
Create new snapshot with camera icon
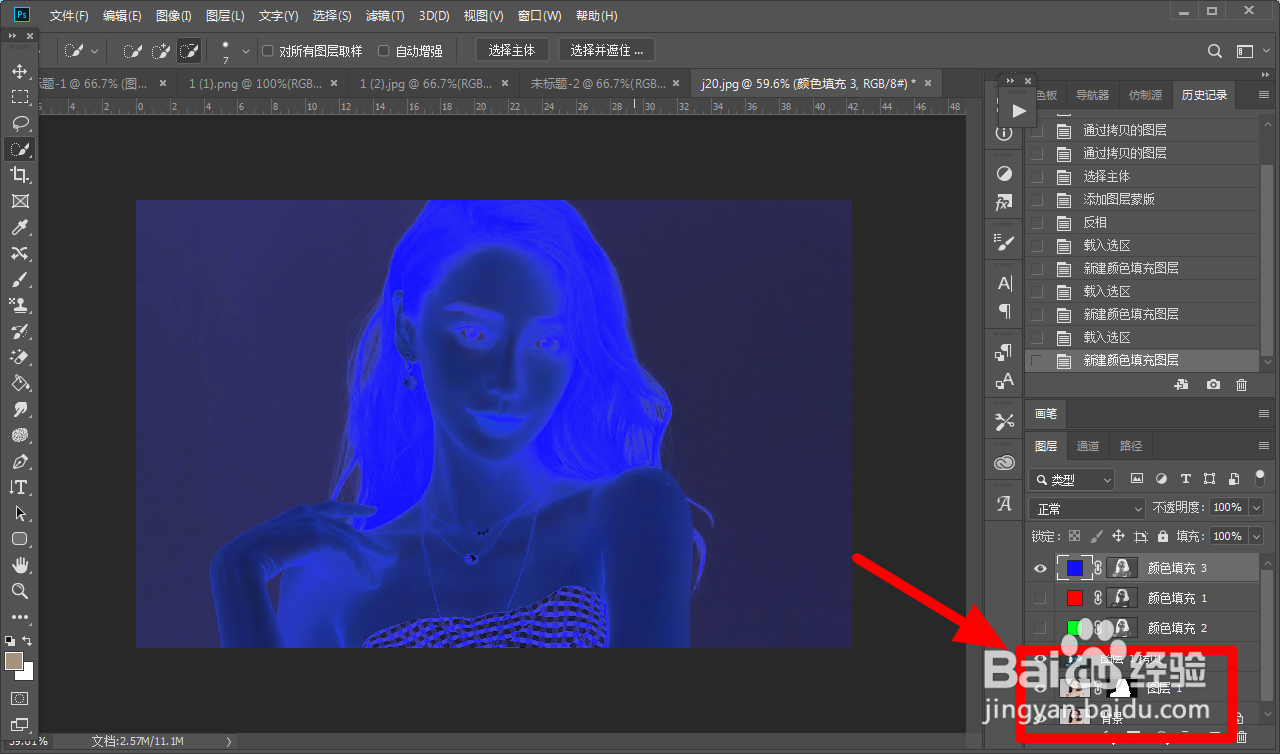pyautogui.click(x=1213, y=385)
